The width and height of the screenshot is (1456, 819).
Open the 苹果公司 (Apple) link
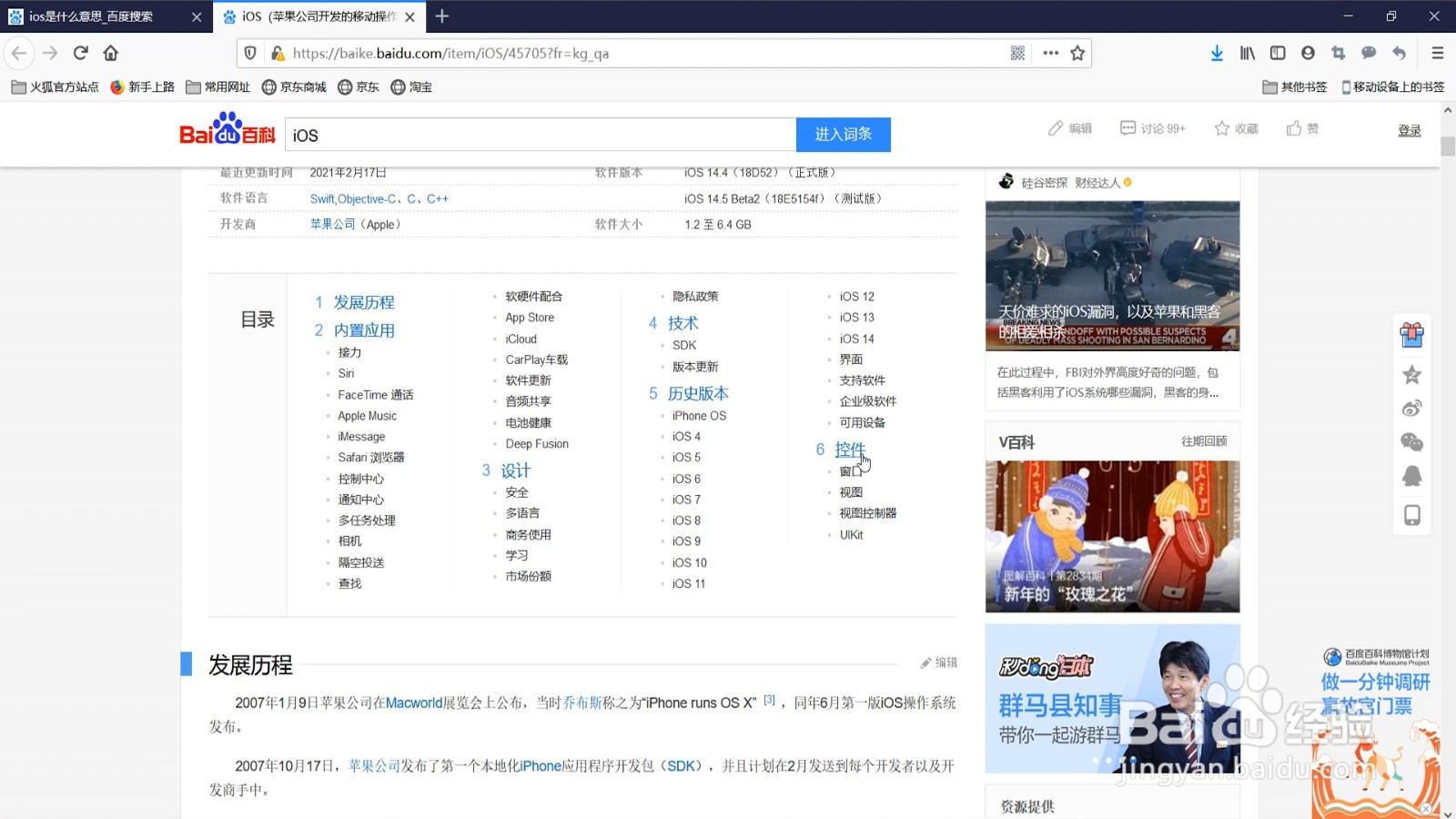click(x=332, y=224)
